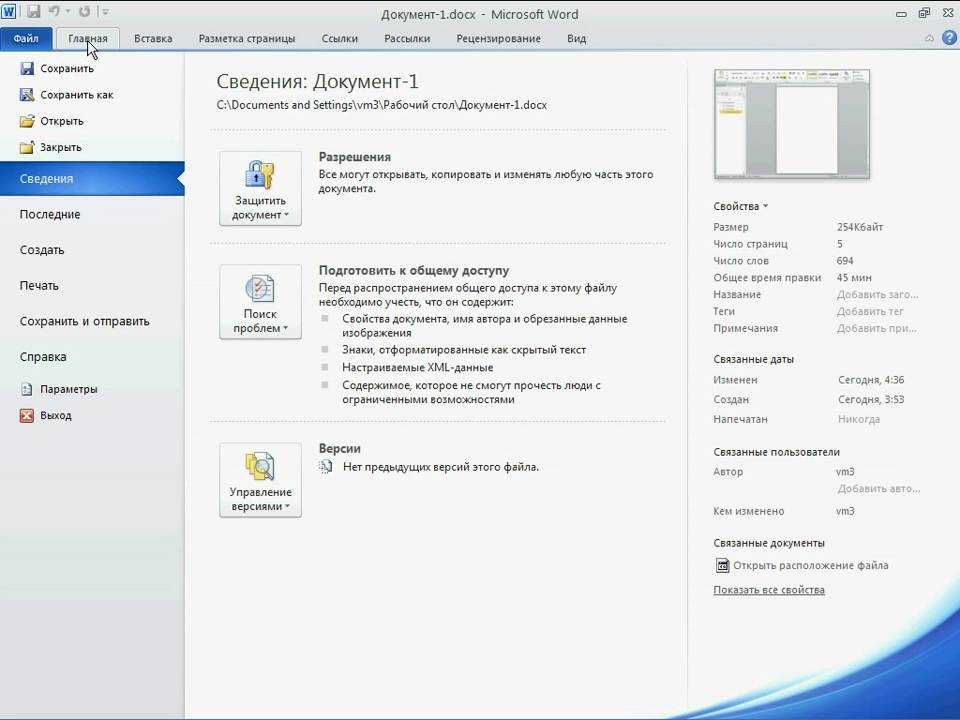
Task: Switch to the Главная tab
Action: 88,39
